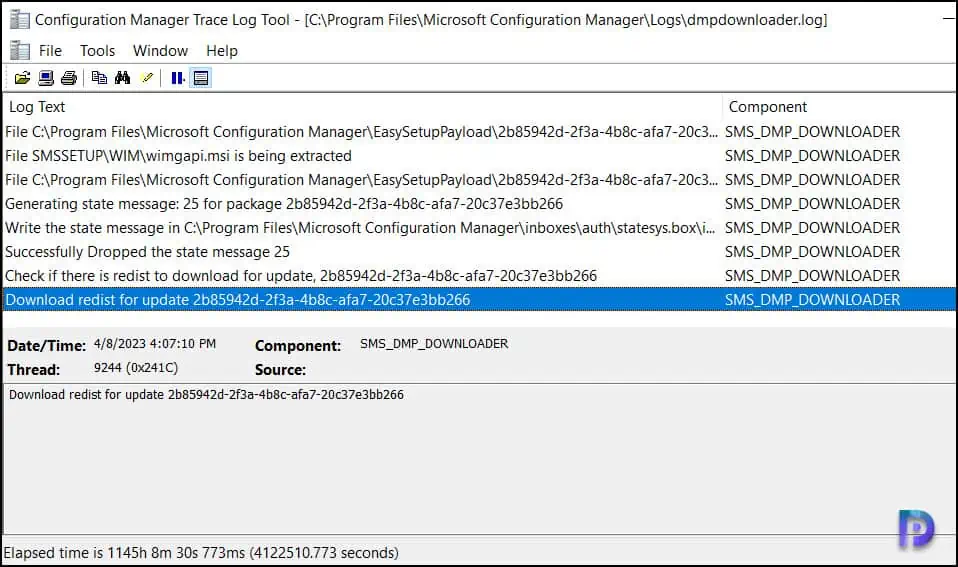Open the Window menu
The width and height of the screenshot is (958, 567).
click(160, 51)
